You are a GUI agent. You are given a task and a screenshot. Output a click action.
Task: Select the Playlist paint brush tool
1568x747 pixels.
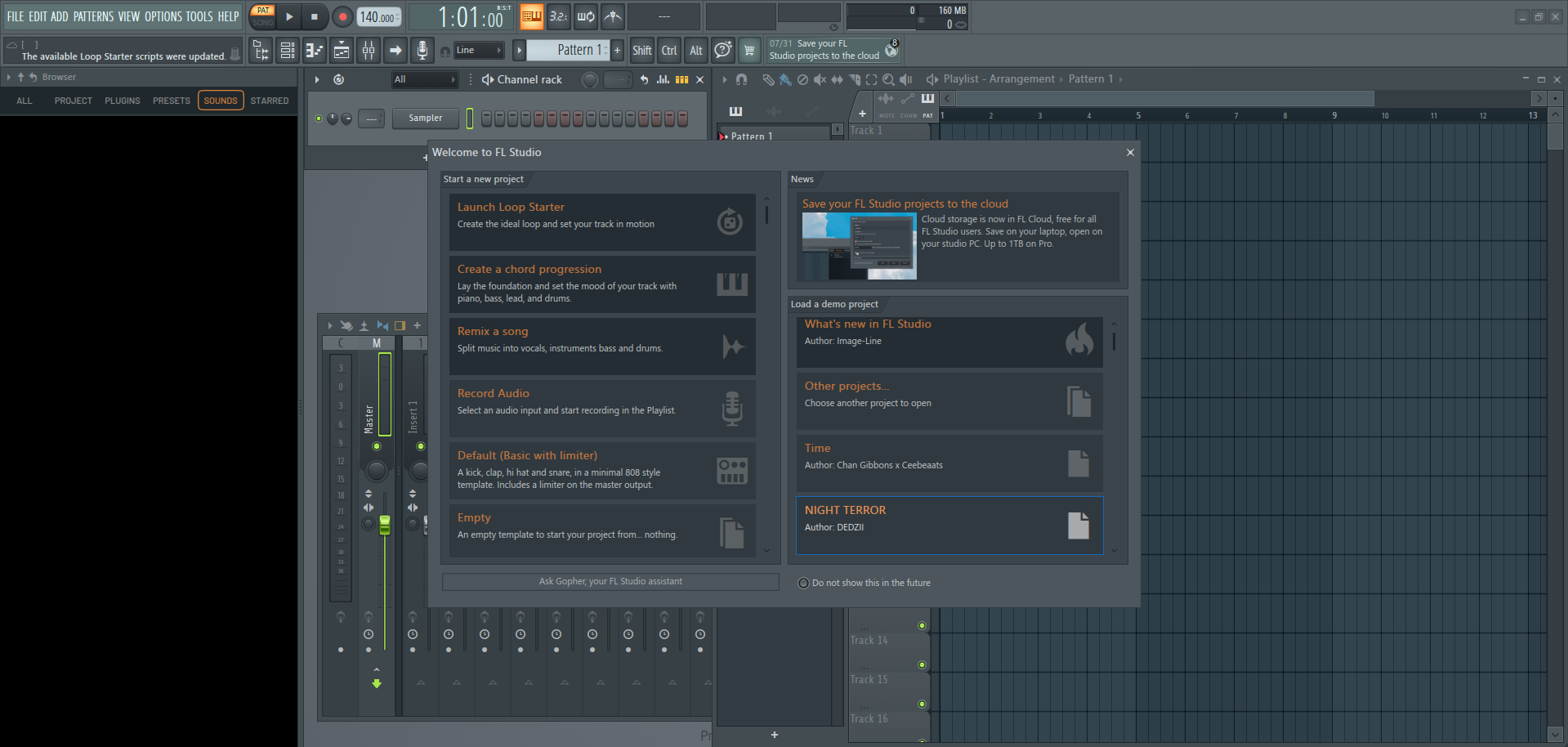(785, 79)
